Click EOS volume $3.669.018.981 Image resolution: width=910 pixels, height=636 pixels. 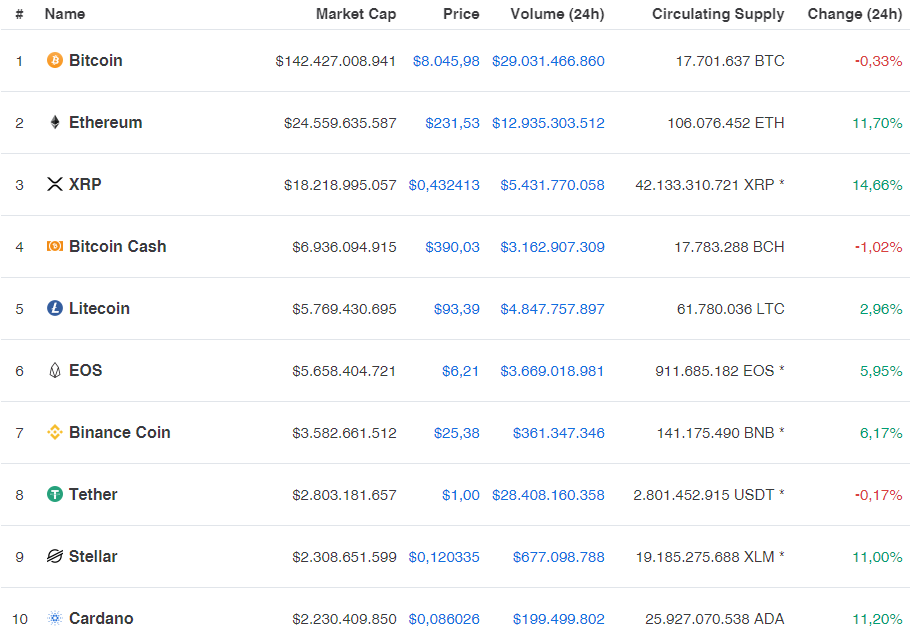pos(552,371)
